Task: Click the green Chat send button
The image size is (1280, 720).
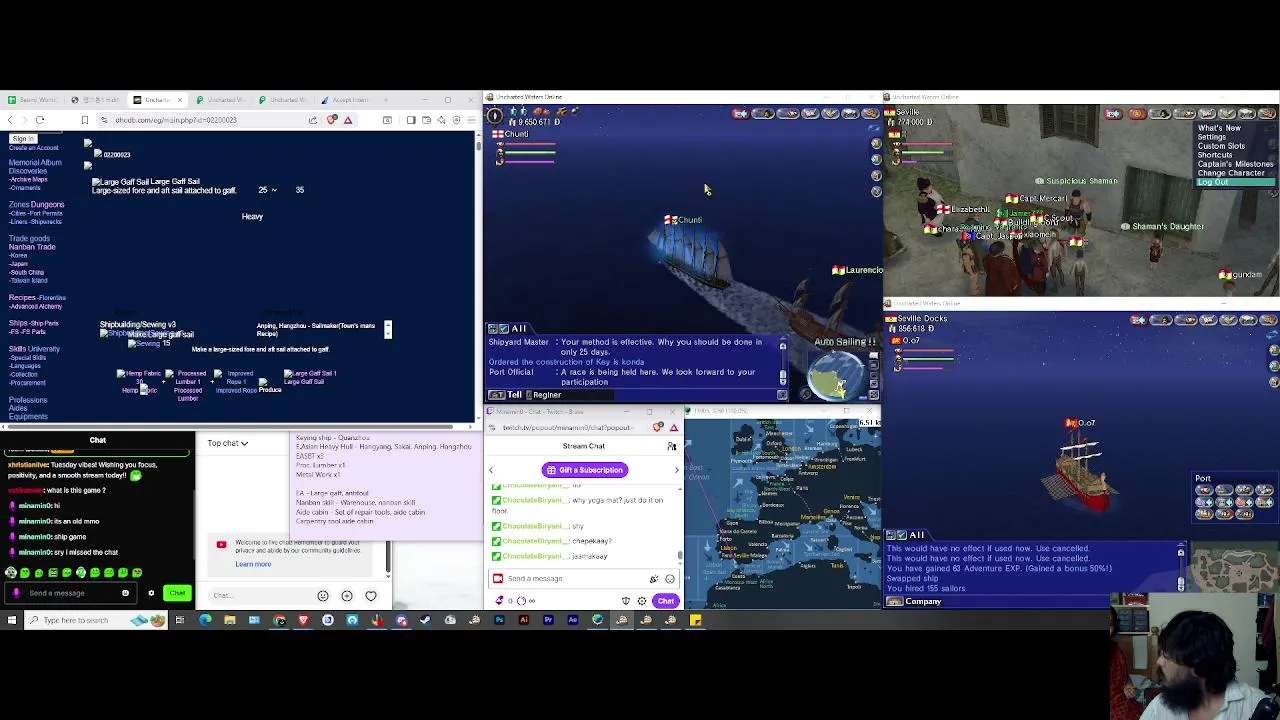Action: 177,593
